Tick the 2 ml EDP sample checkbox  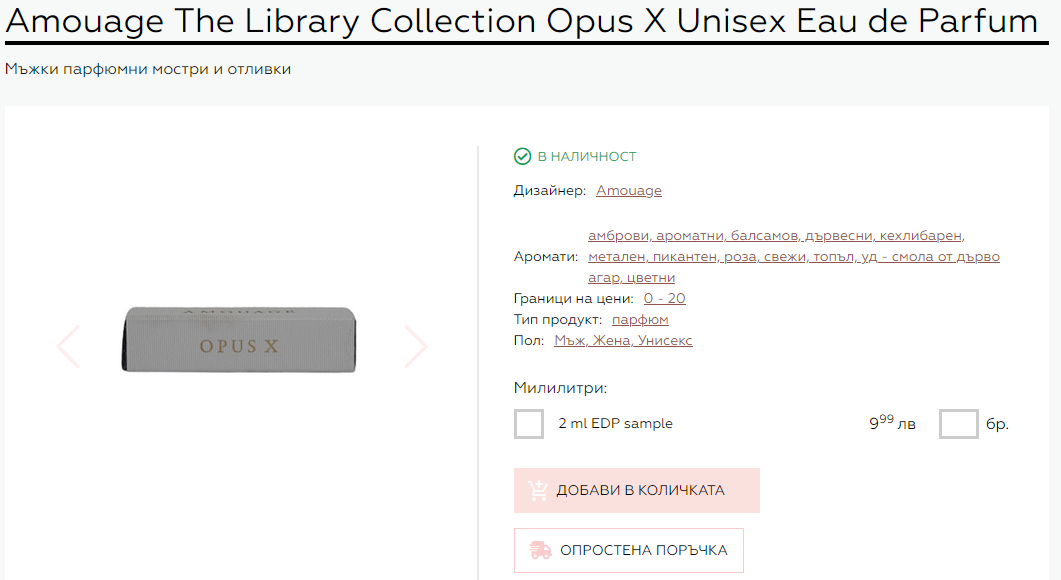click(x=529, y=424)
